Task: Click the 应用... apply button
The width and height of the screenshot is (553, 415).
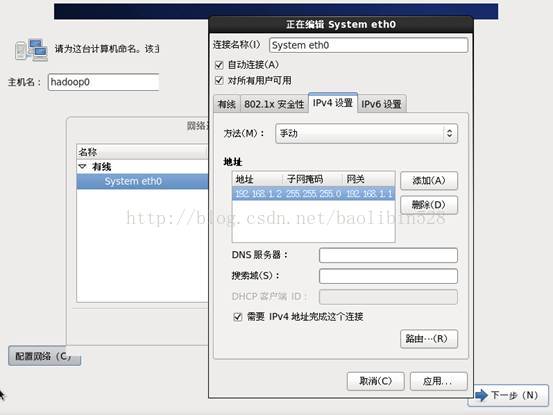Action: 439,381
